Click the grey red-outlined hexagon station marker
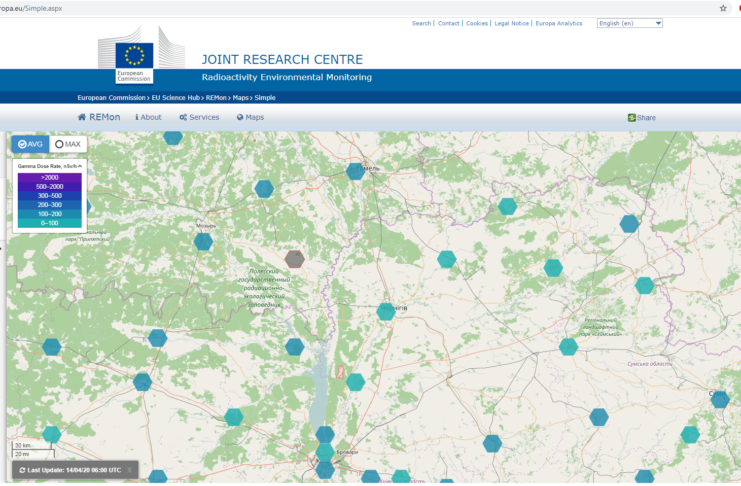 click(x=294, y=259)
